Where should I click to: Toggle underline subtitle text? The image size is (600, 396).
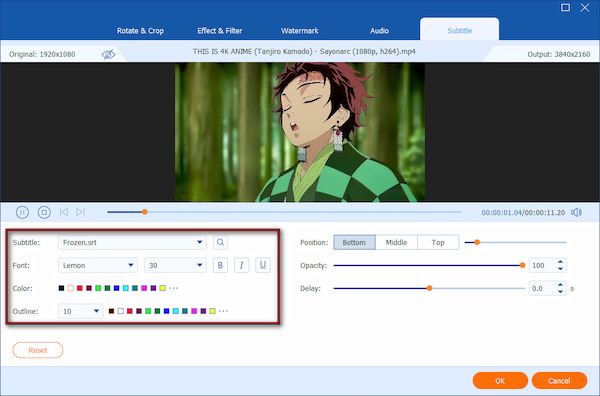[x=263, y=265]
